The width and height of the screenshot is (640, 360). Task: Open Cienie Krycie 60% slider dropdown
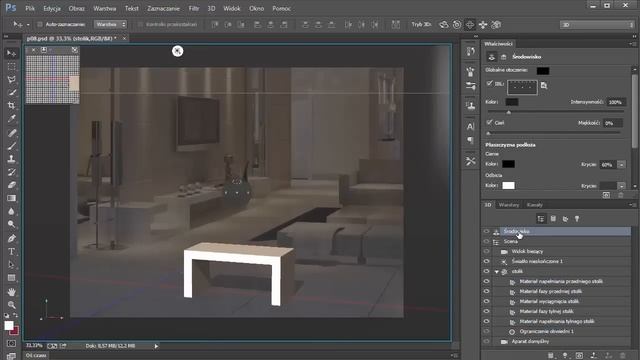point(621,164)
